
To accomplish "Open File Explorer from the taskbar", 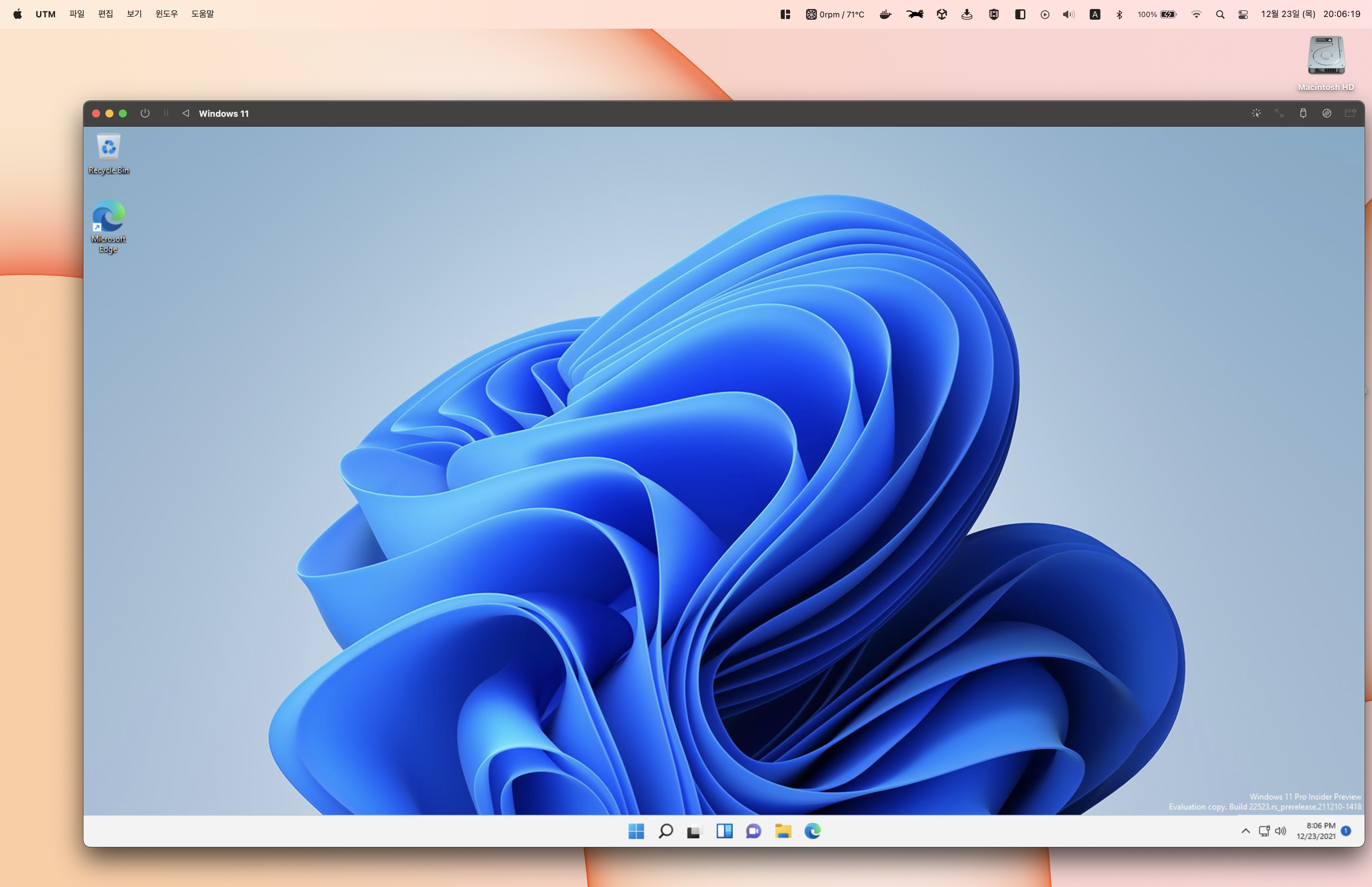I will coord(783,831).
